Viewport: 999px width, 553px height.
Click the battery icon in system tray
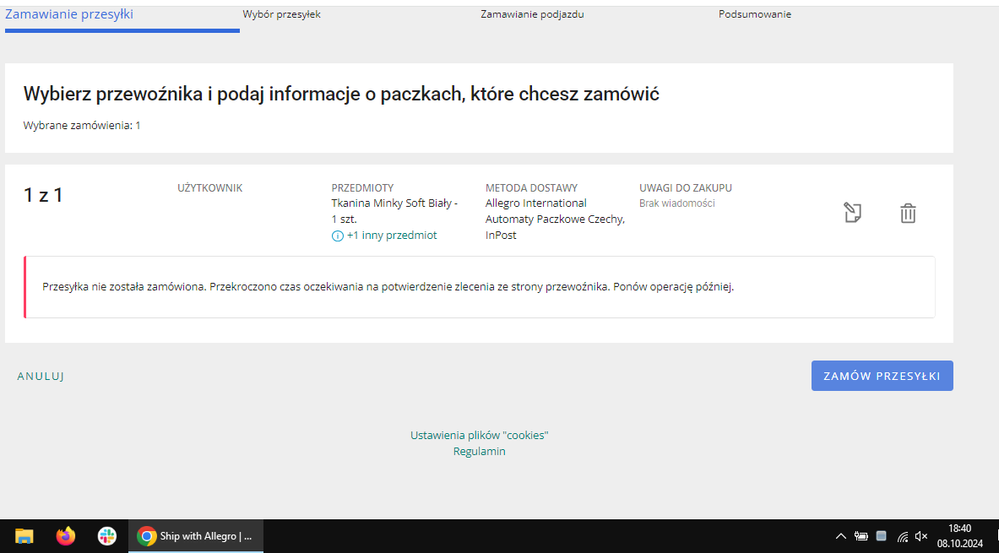tap(861, 536)
